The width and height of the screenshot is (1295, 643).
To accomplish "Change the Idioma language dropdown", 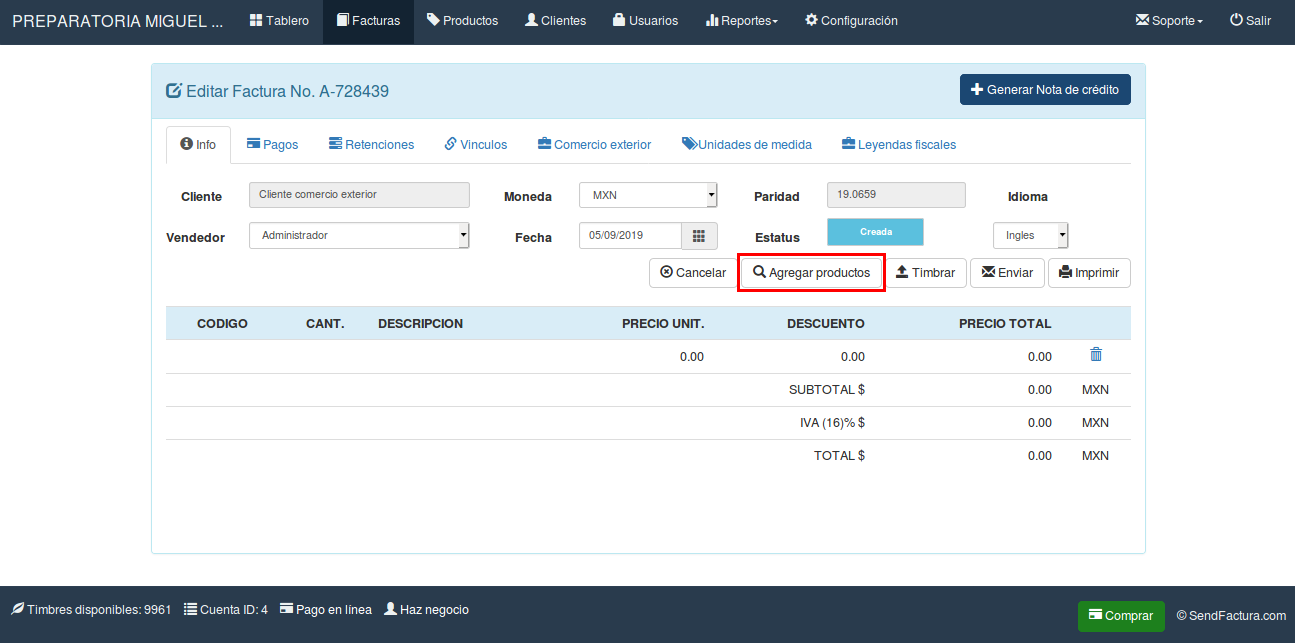I will 1031,235.
